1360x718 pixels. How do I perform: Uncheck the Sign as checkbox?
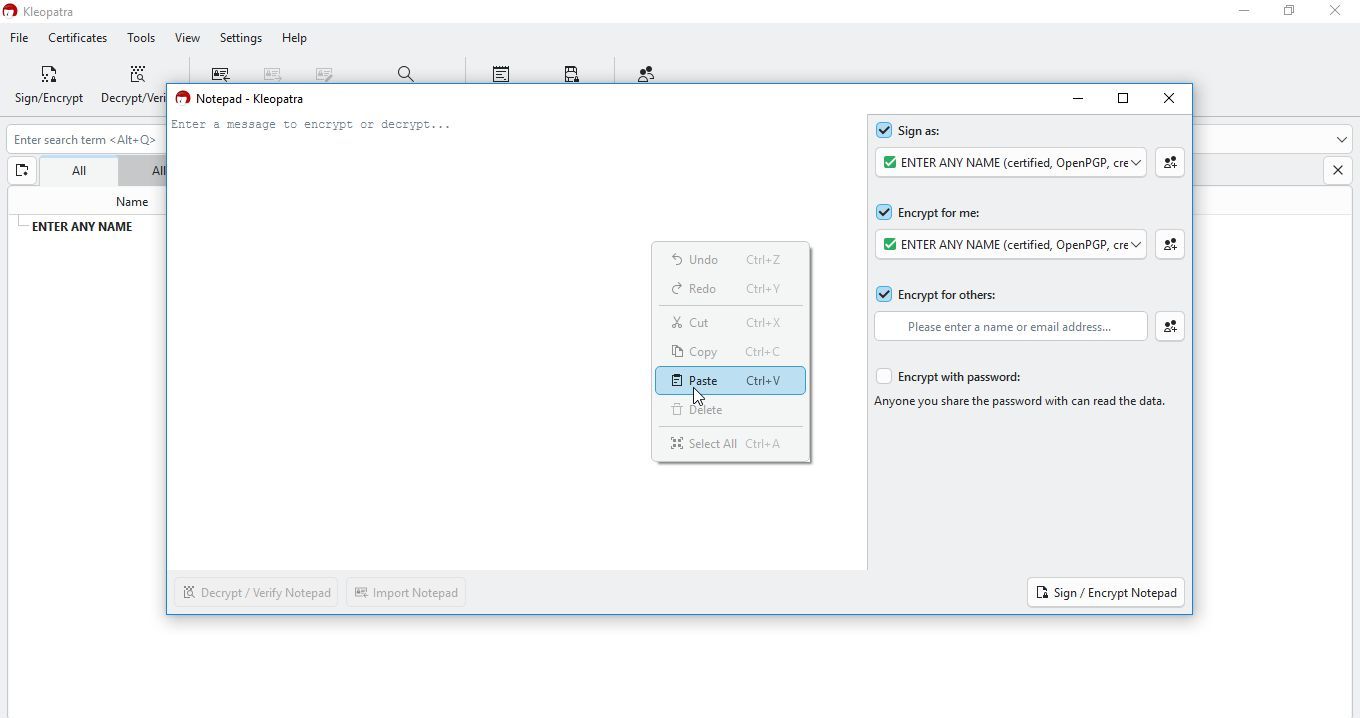884,131
